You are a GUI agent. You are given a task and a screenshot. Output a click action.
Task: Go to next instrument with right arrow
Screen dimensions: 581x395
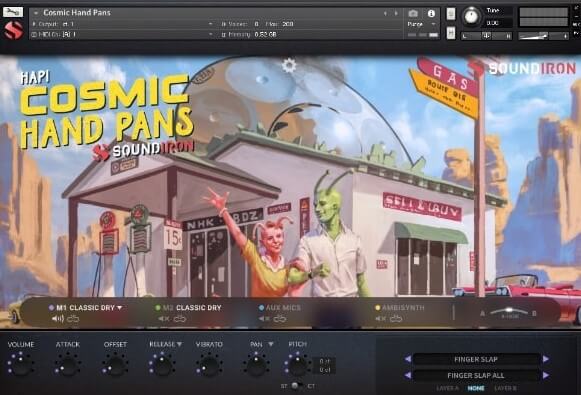(396, 13)
